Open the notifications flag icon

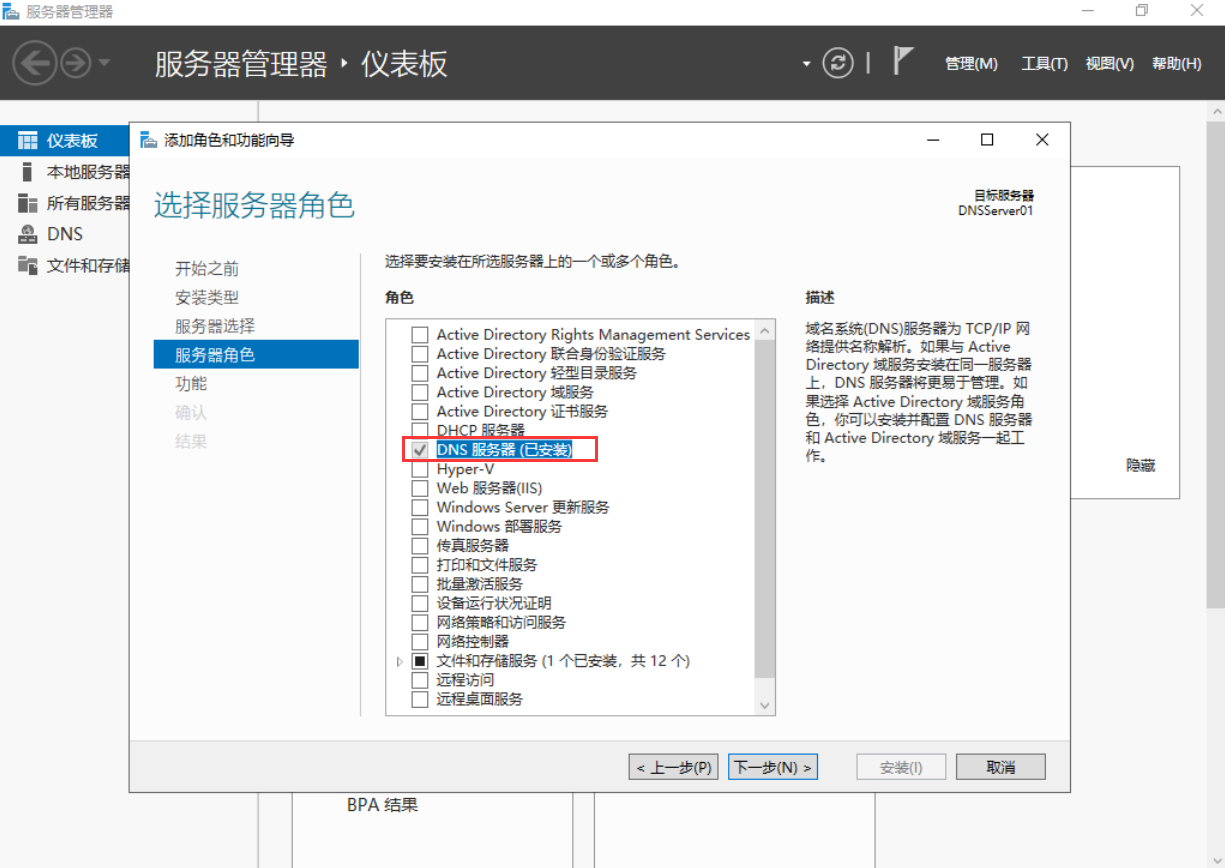903,62
